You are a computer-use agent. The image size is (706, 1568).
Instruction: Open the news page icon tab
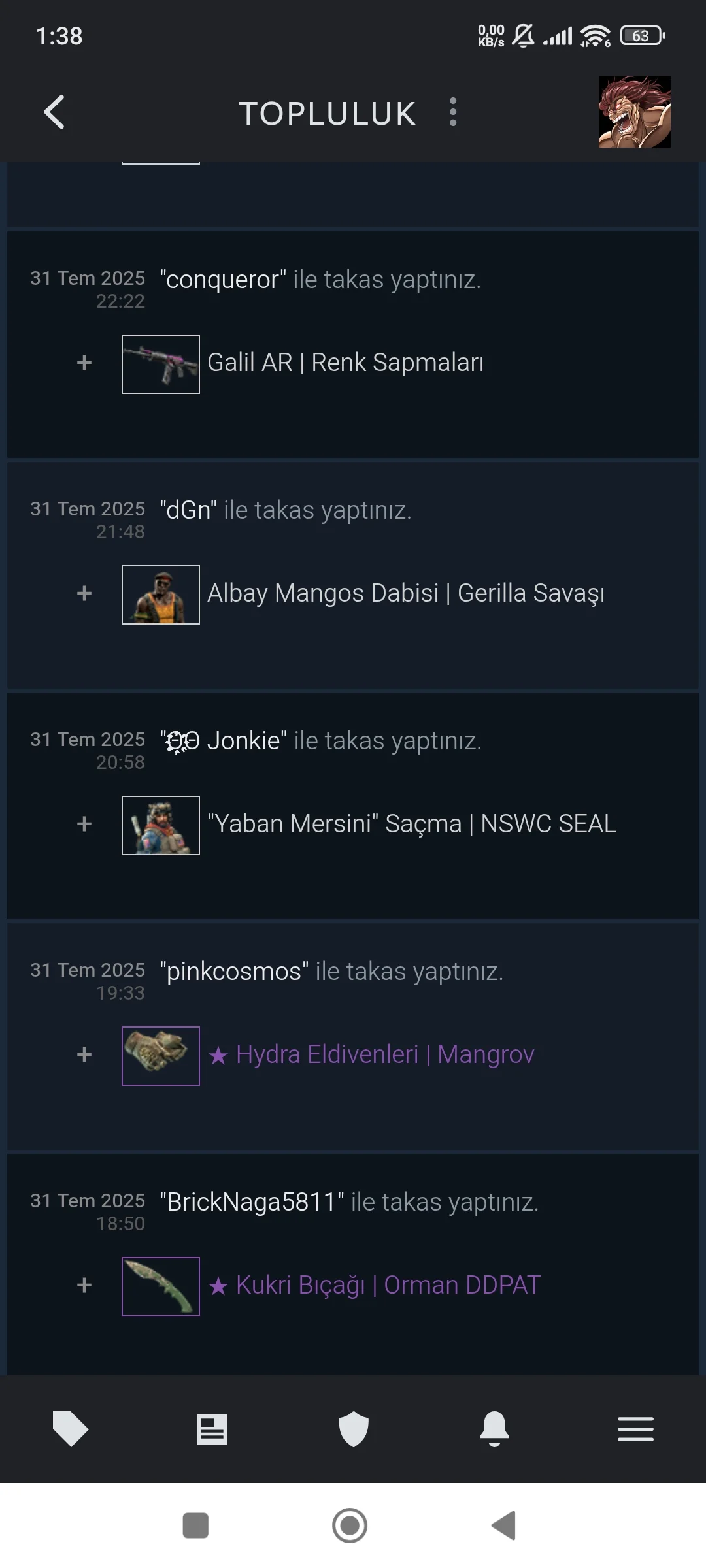click(x=212, y=1429)
